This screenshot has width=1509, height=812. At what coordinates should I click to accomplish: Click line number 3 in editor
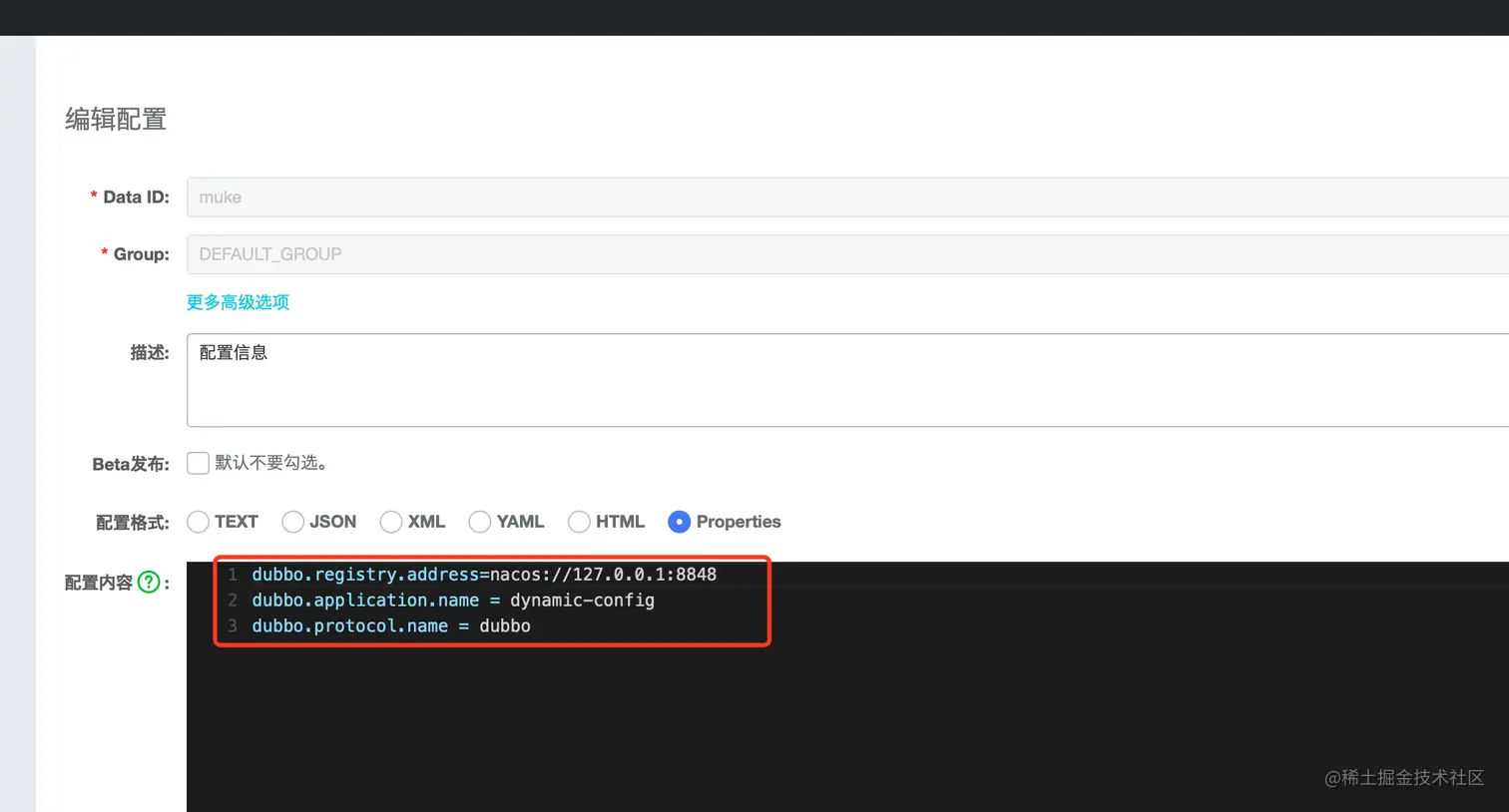(x=233, y=626)
